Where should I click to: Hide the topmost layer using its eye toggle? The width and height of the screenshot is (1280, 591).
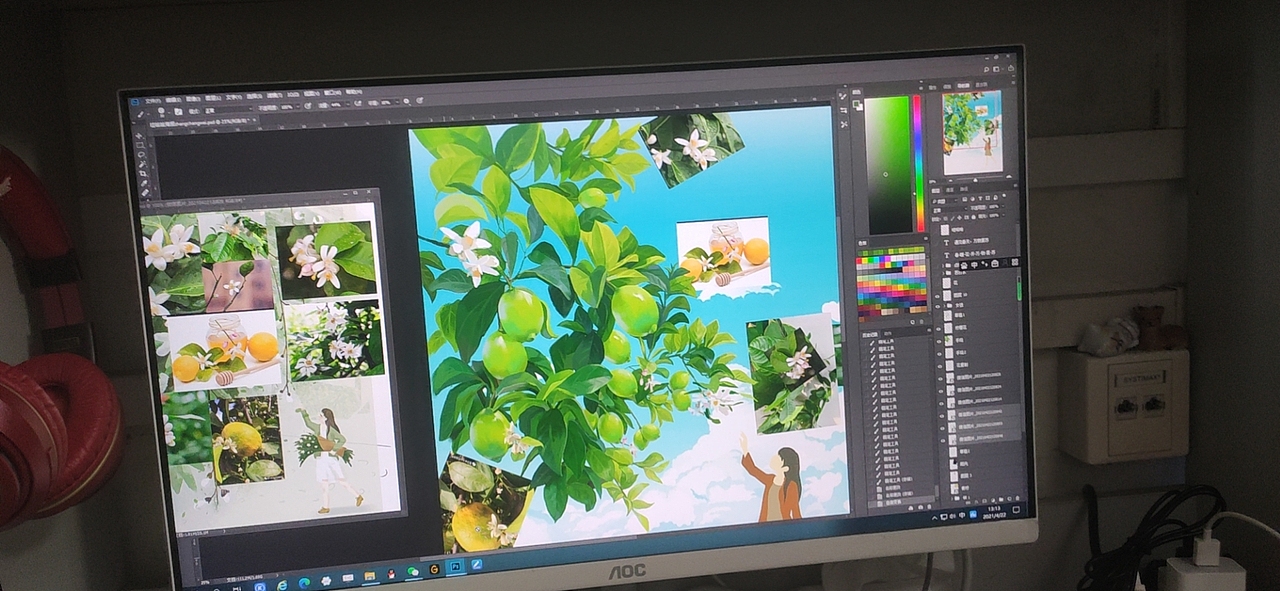935,229
